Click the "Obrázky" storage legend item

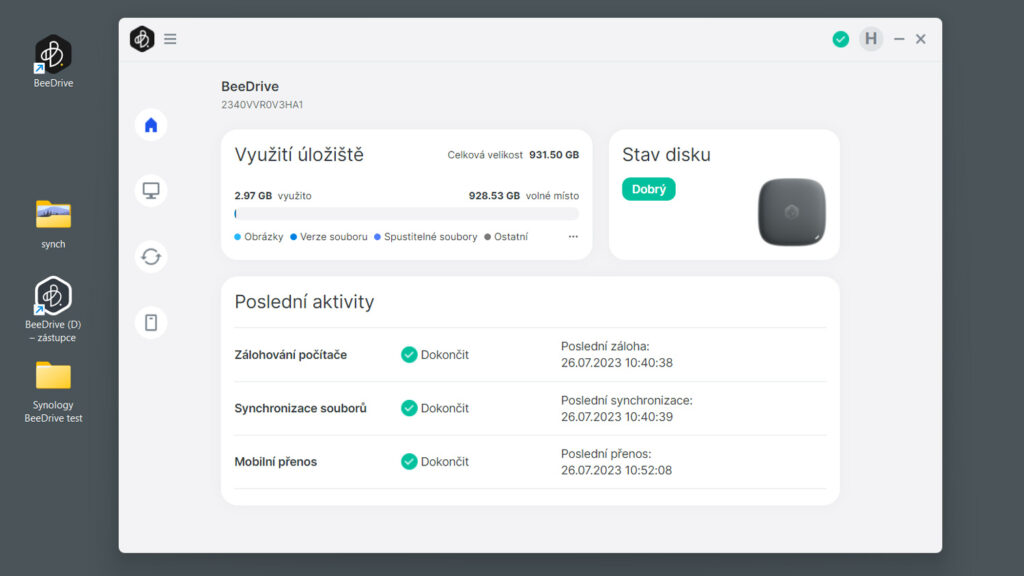259,237
